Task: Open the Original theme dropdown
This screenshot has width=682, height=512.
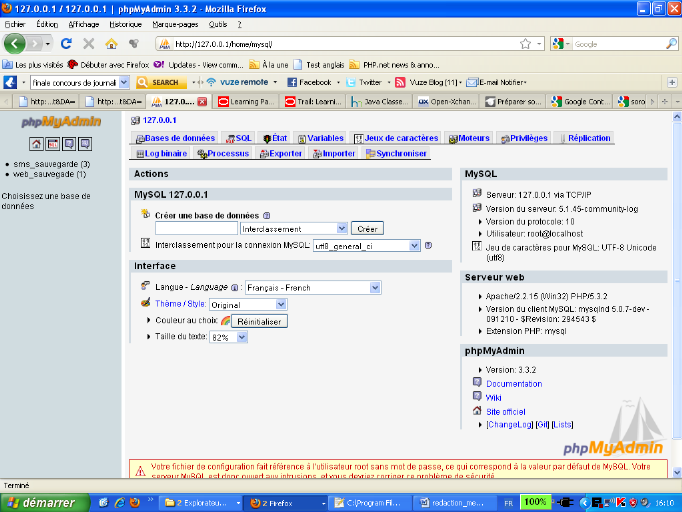Action: click(x=248, y=305)
